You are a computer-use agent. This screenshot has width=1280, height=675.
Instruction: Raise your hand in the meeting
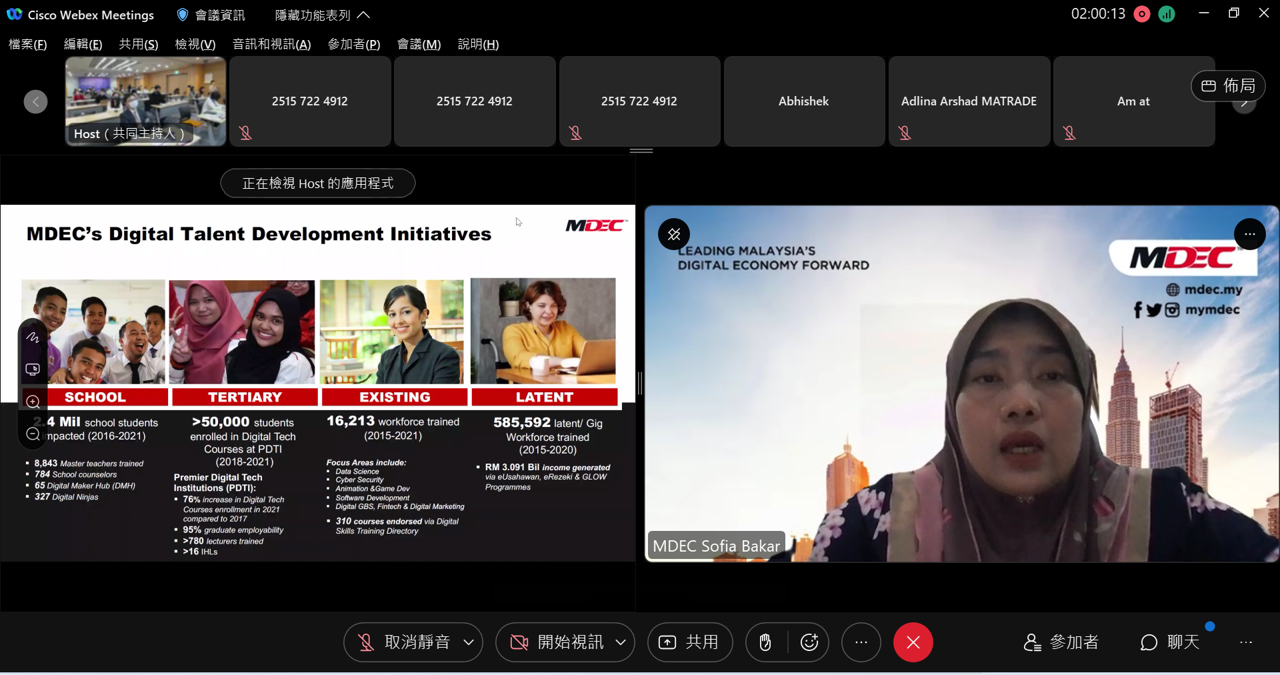765,642
